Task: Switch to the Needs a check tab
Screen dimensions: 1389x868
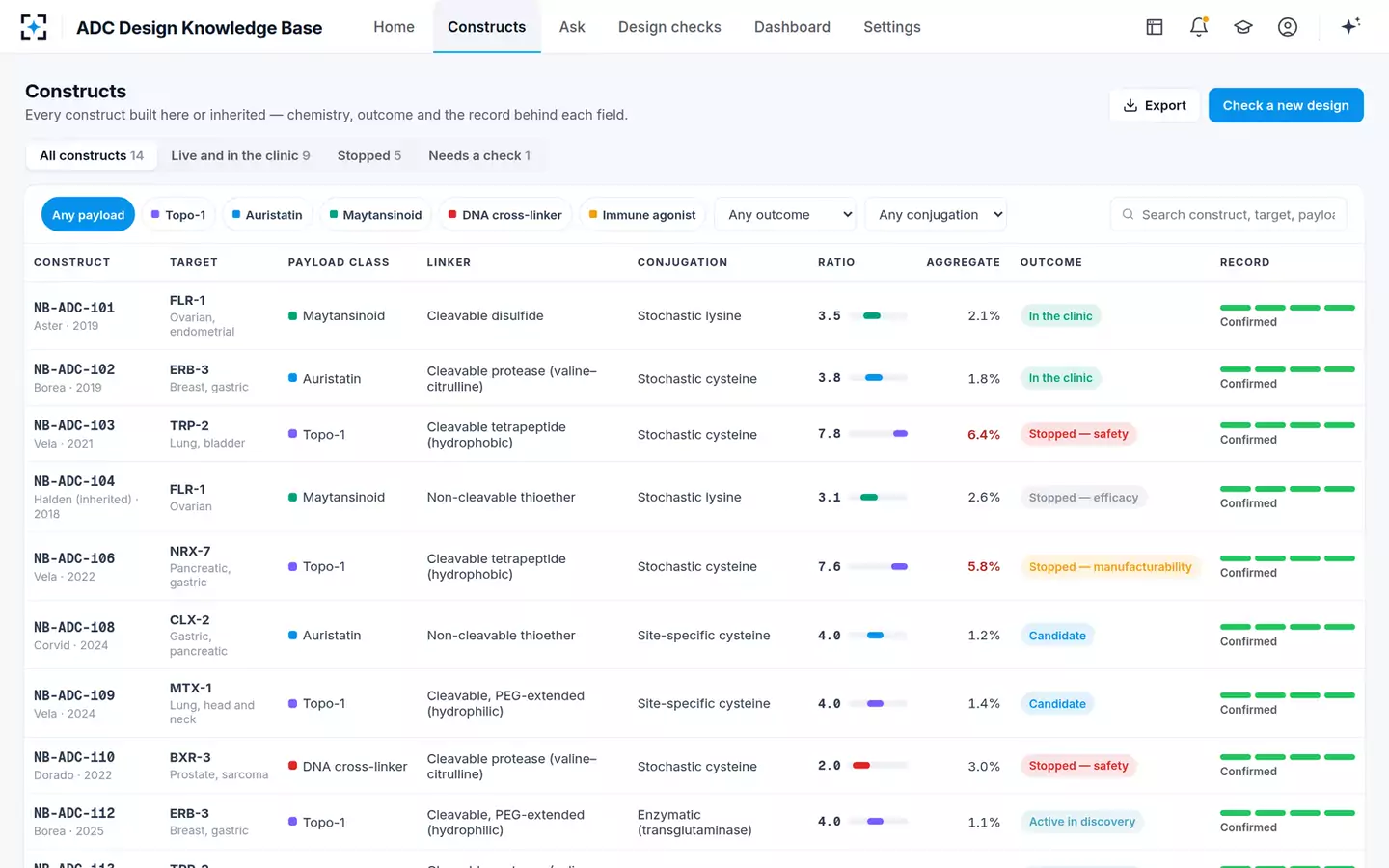Action: point(479,155)
